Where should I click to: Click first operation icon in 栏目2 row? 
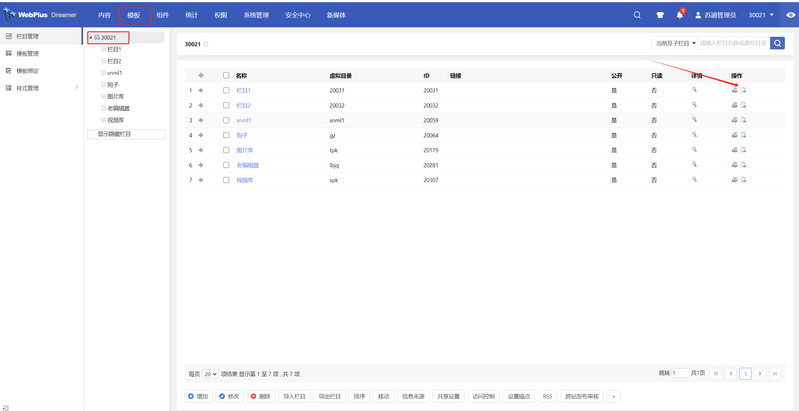[x=735, y=105]
